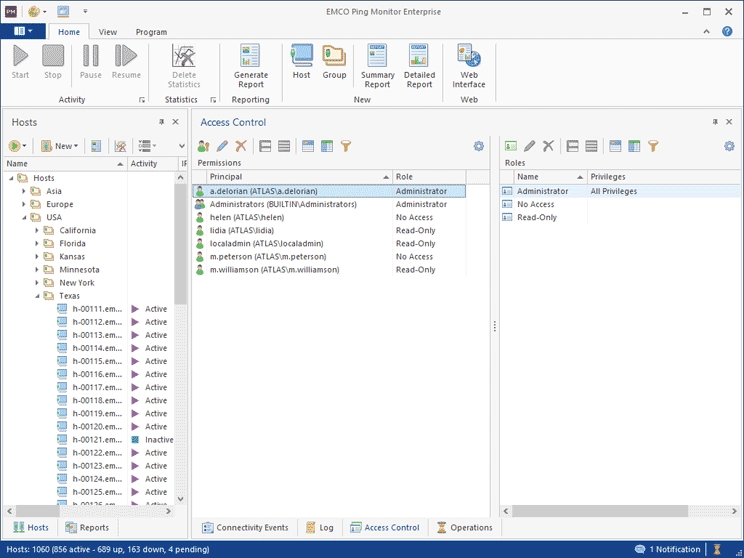Click the Resume ribbon button
744x558 pixels.
(x=126, y=62)
